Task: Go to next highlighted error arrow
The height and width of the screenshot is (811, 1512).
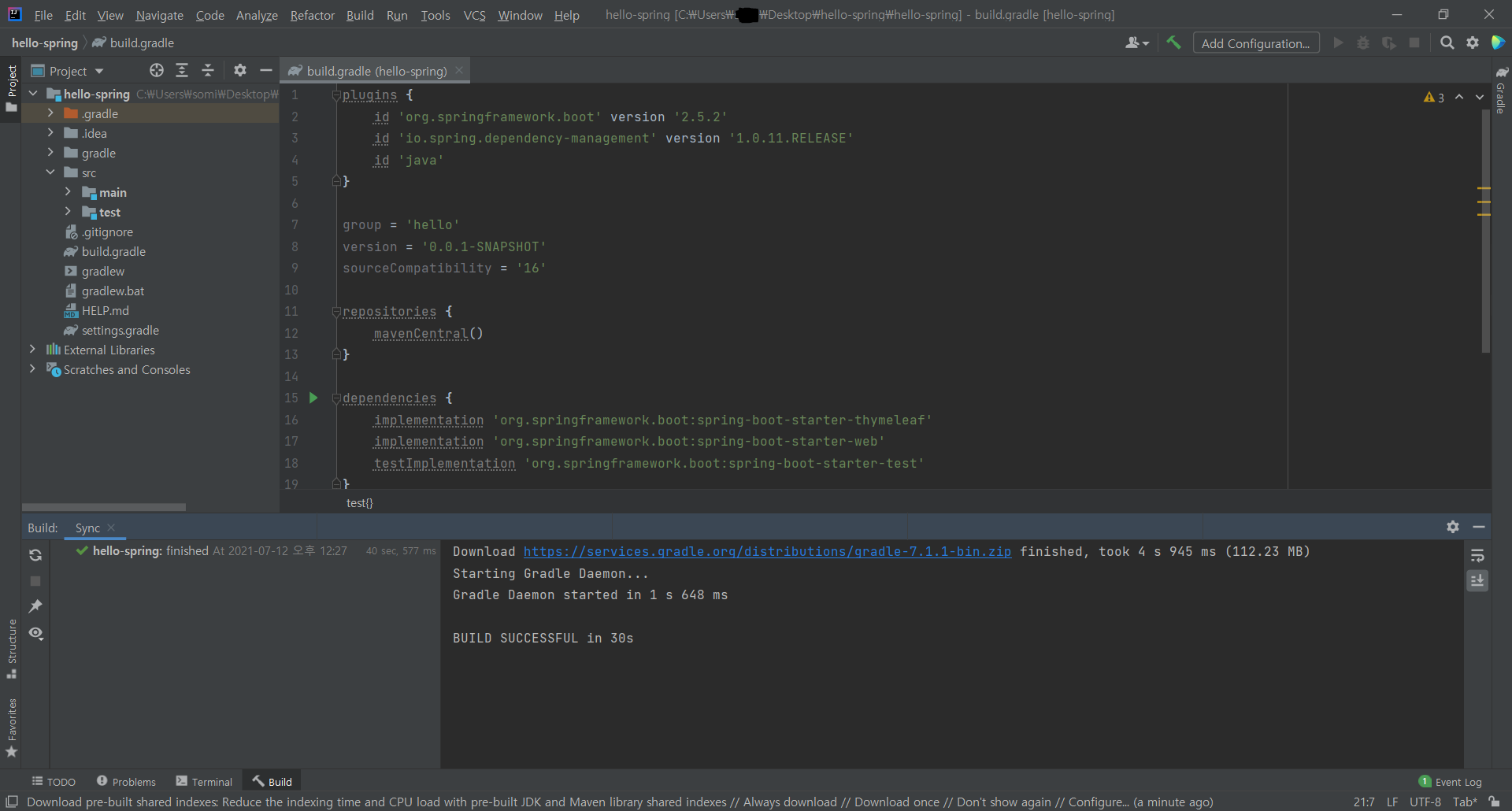Action: point(1480,97)
